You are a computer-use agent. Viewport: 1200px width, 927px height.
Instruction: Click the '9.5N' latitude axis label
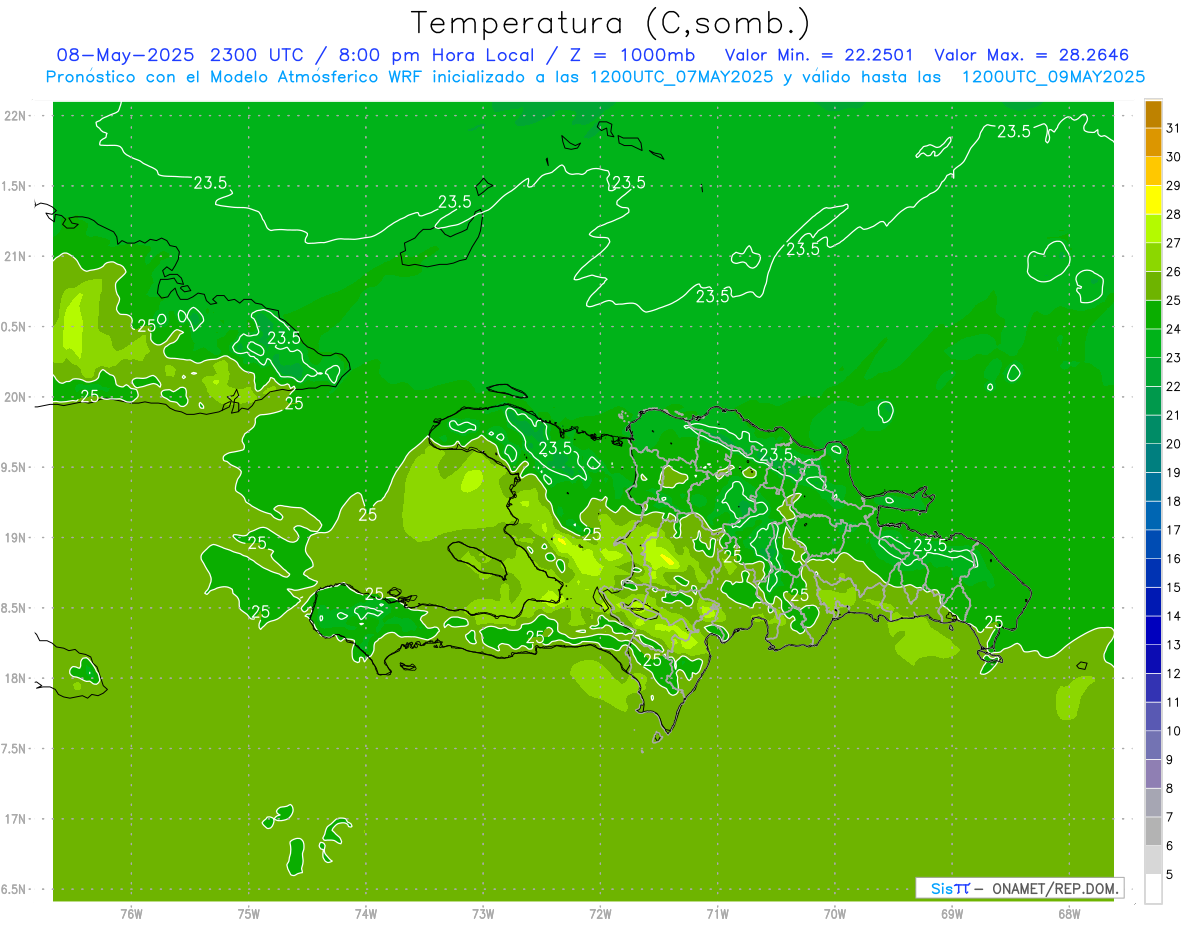(x=15, y=467)
